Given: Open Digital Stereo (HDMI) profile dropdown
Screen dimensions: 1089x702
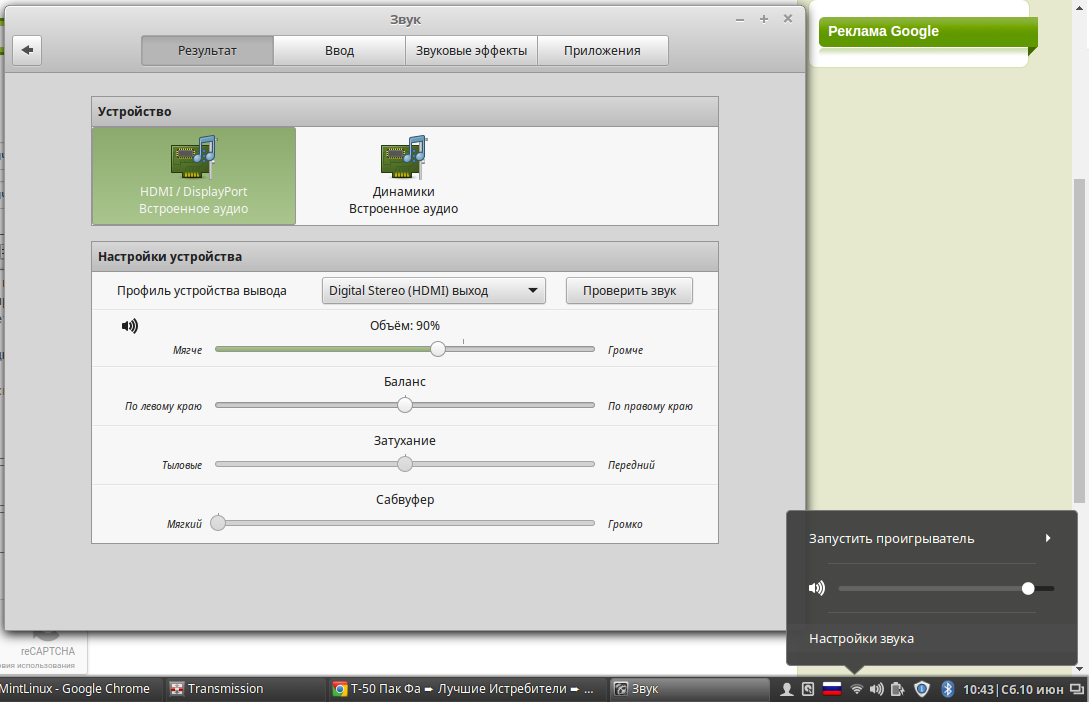Looking at the screenshot, I should pyautogui.click(x=433, y=291).
